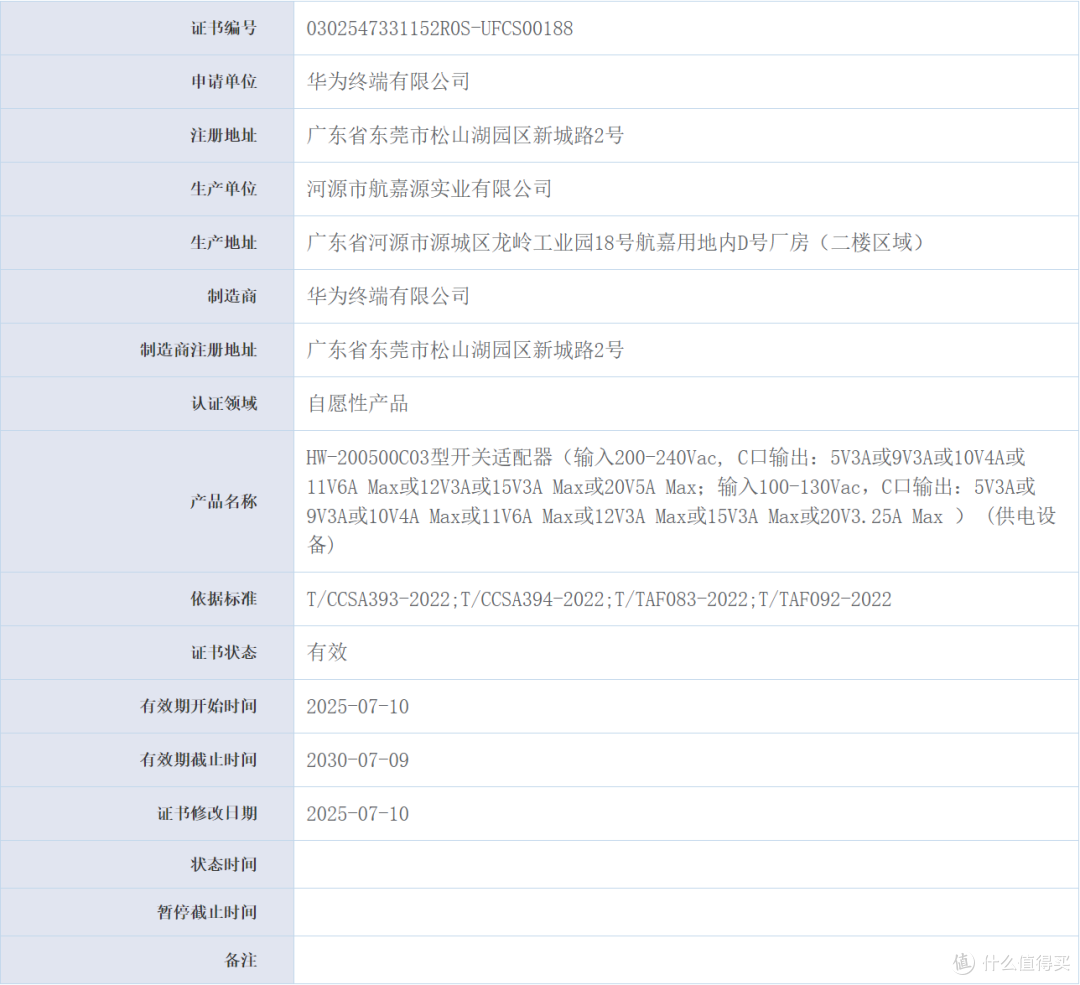Click the 暂停截止时间 label

pos(207,912)
